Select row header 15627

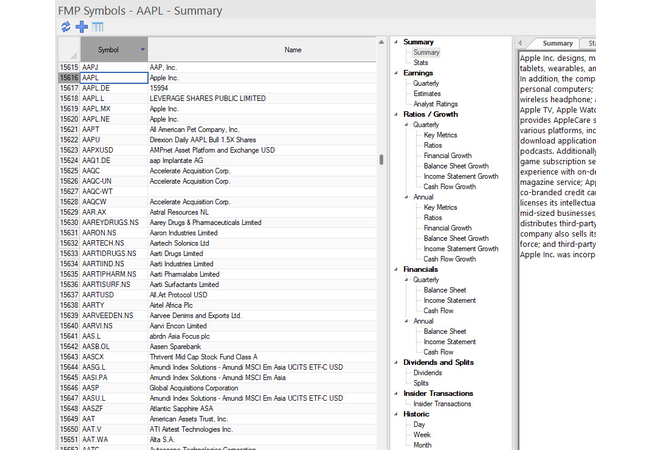(69, 191)
